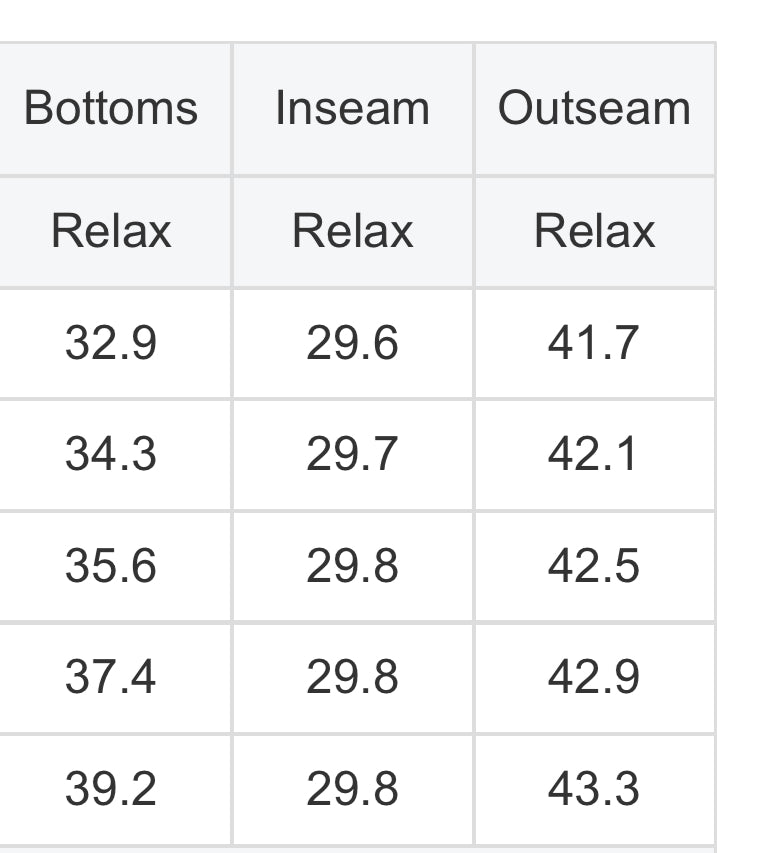Image resolution: width=758 pixels, height=853 pixels.
Task: Select the Relax subheader under Bottoms
Action: [x=111, y=232]
